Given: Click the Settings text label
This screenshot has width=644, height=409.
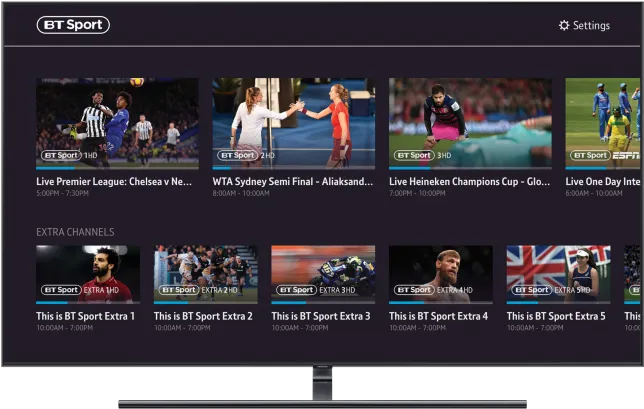Looking at the screenshot, I should (x=591, y=25).
